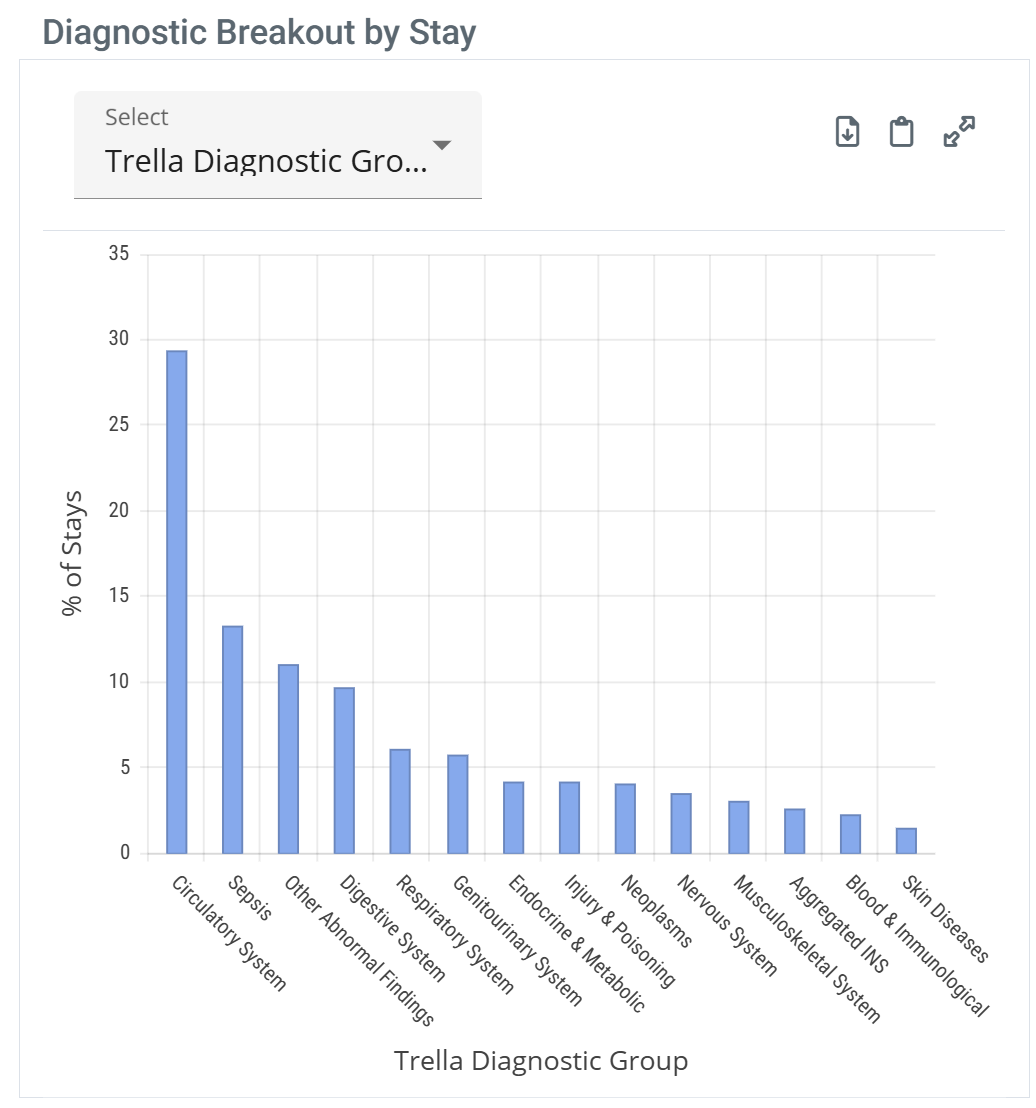Click the Sepsis bar
This screenshot has height=1108, width=1036.
pos(233,740)
